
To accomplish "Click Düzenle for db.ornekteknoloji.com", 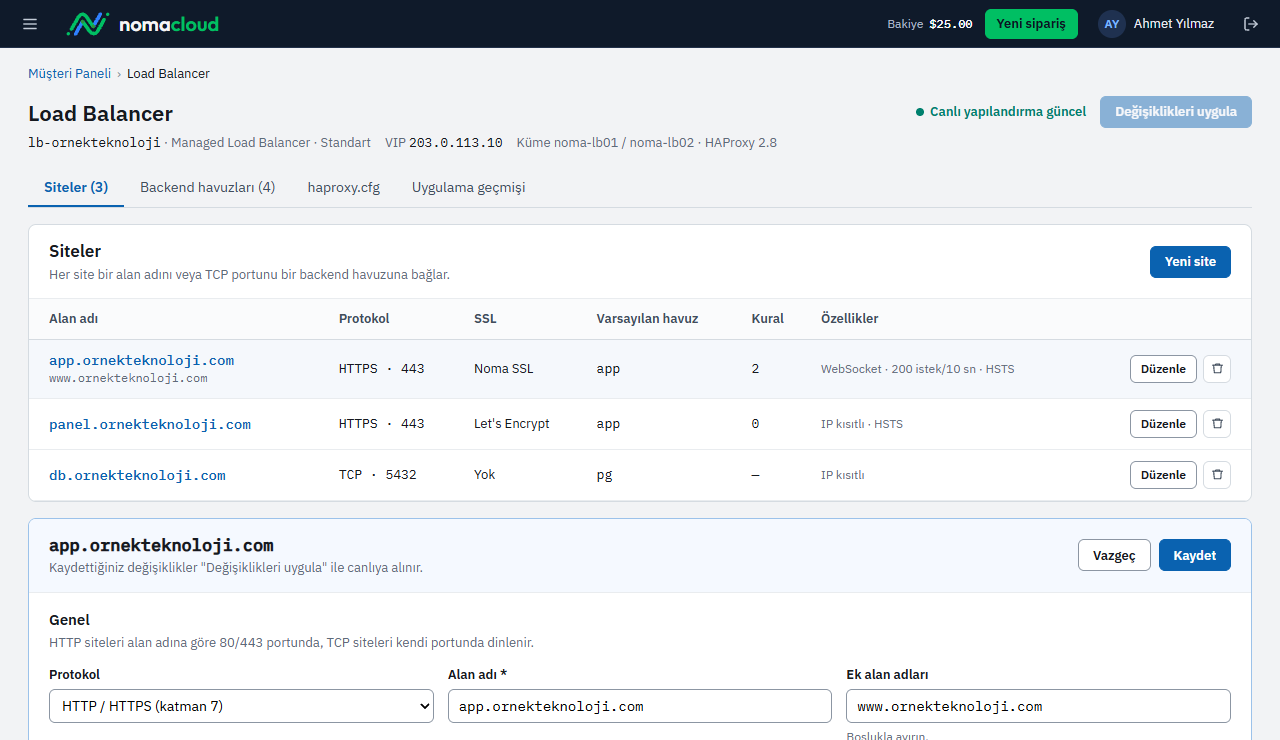I will tap(1163, 475).
